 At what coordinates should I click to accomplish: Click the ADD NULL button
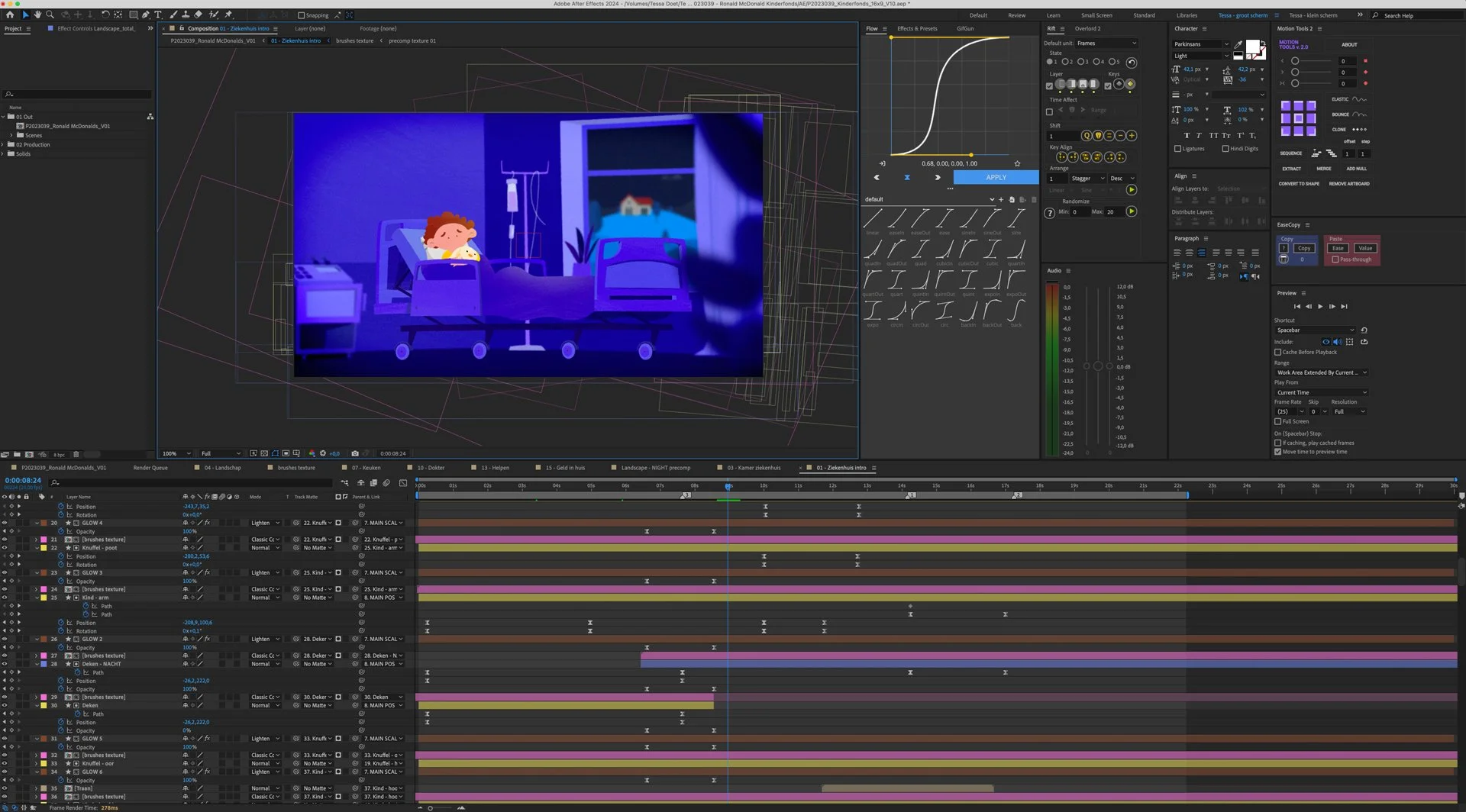1357,169
